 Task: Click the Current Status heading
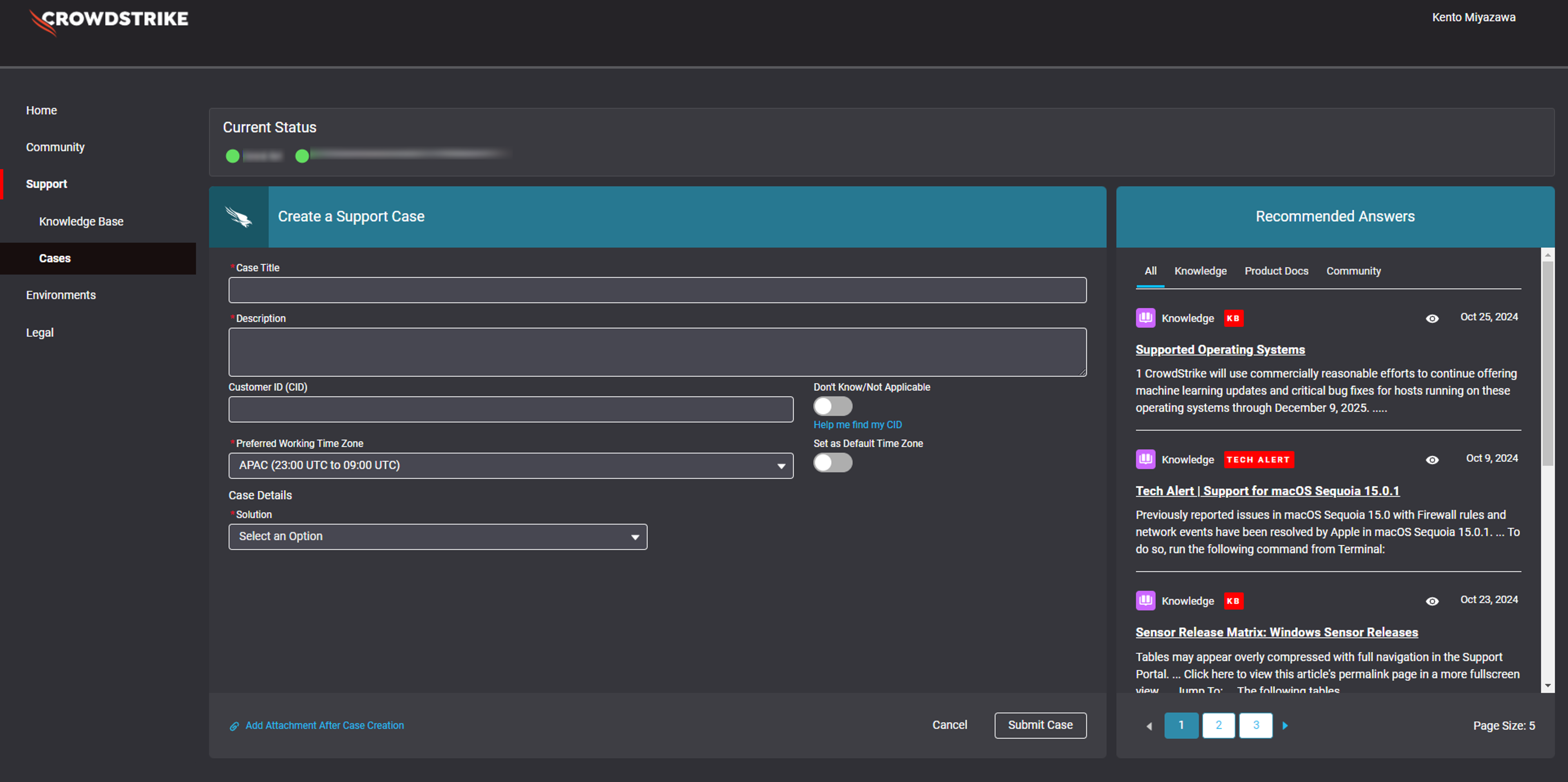[x=270, y=127]
